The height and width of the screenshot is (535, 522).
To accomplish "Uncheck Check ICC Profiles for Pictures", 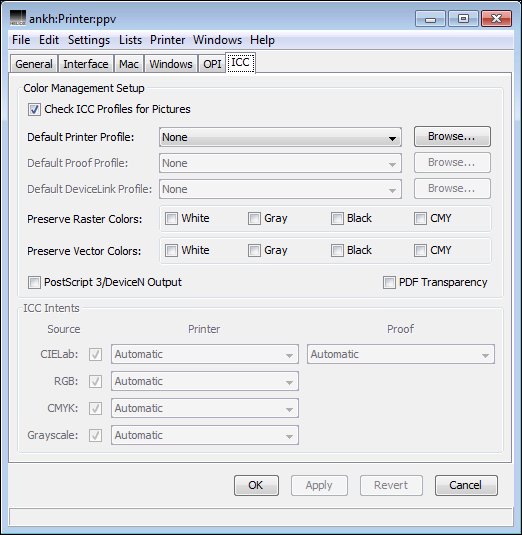I will (x=34, y=110).
